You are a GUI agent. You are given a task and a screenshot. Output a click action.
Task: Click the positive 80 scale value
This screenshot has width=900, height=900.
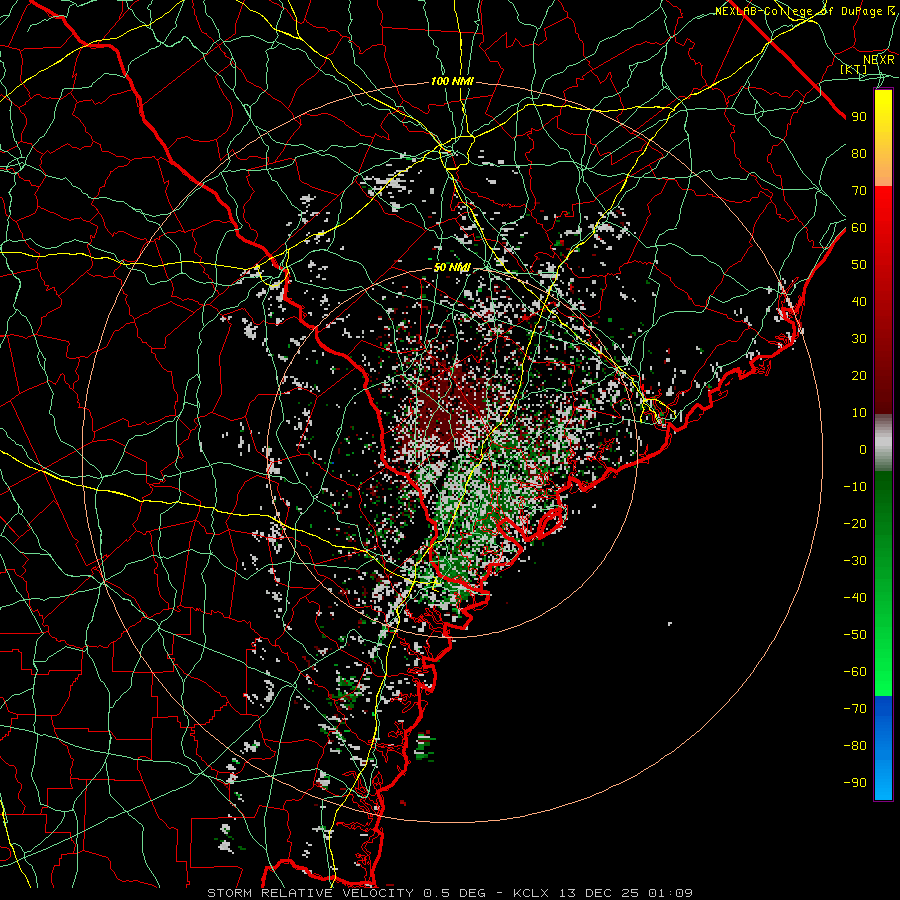859,153
